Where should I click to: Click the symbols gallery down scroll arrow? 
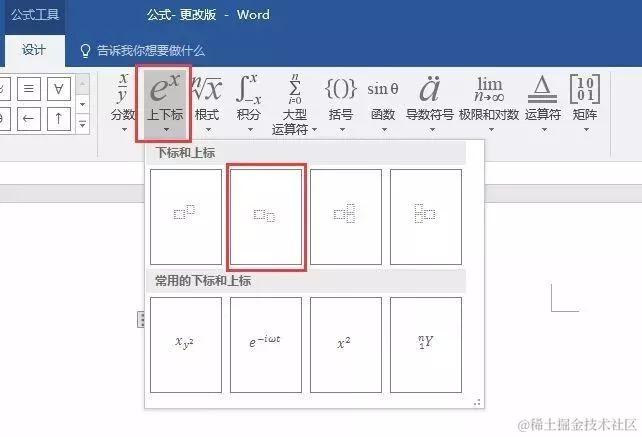(x=82, y=105)
